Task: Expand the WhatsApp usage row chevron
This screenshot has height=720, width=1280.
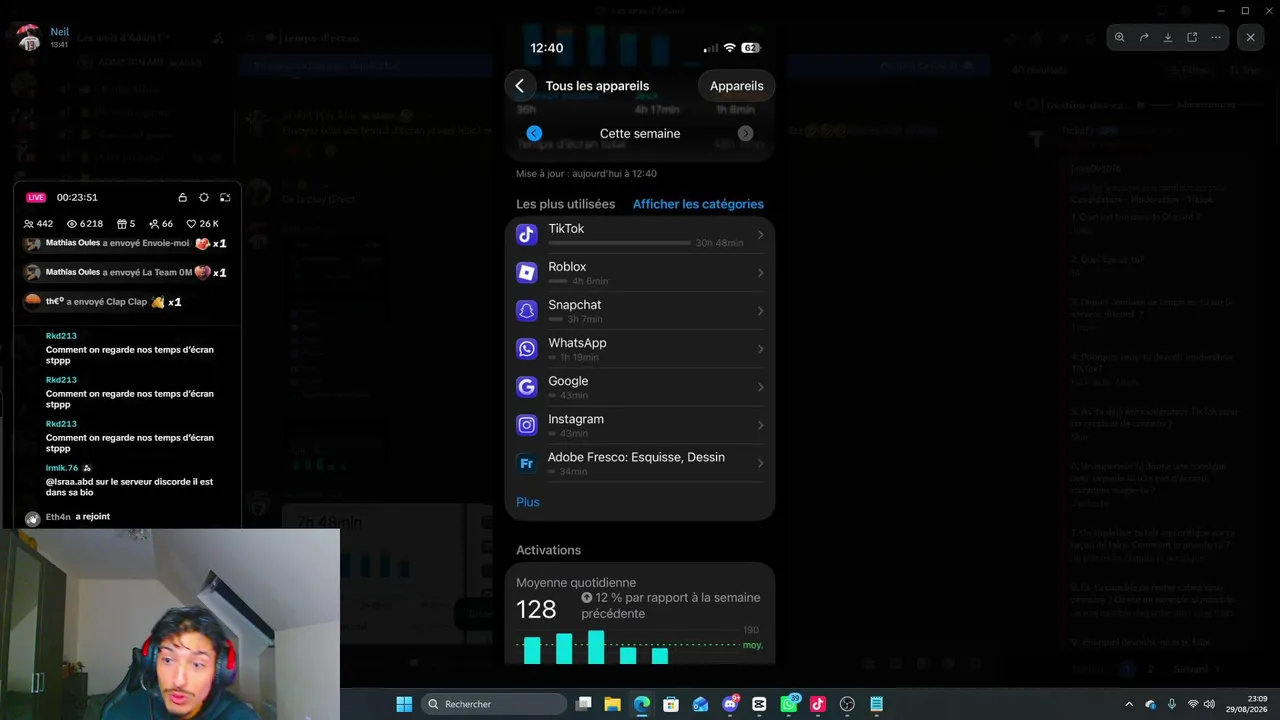Action: [x=760, y=349]
